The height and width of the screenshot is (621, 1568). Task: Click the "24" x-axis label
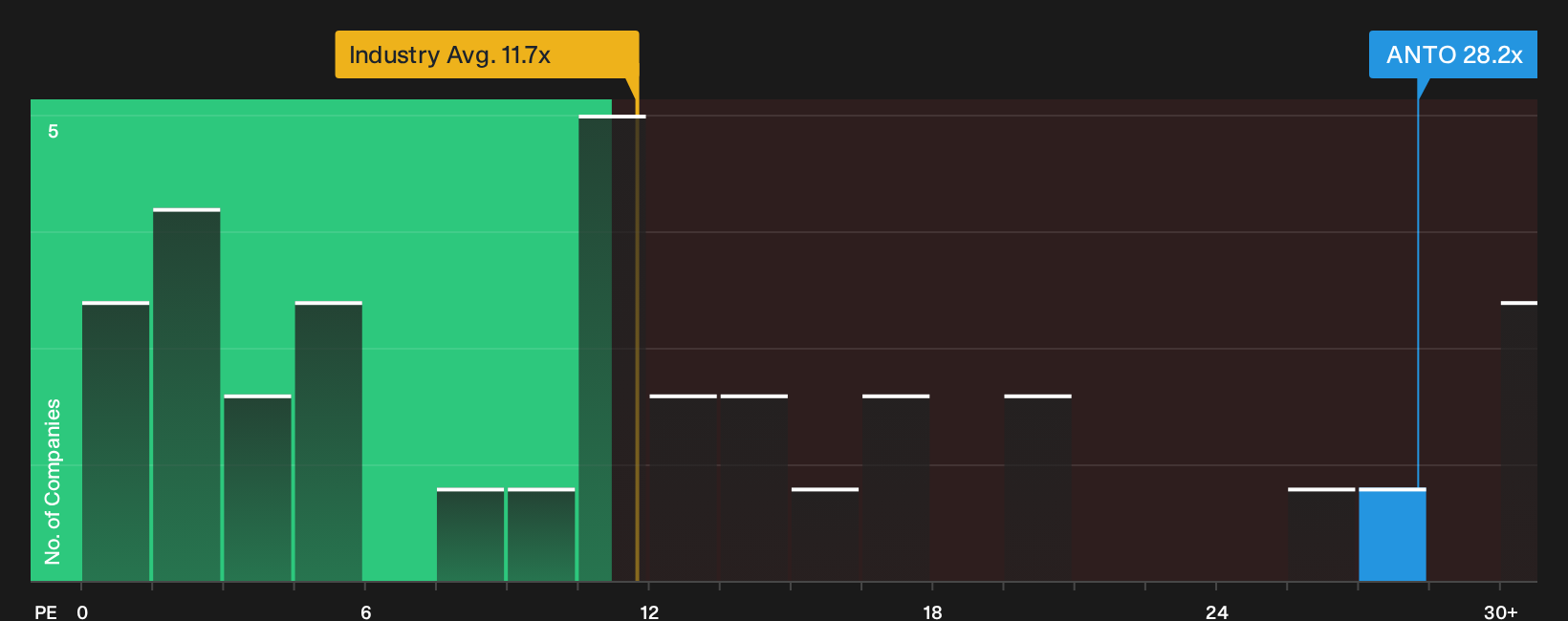[x=1216, y=612]
